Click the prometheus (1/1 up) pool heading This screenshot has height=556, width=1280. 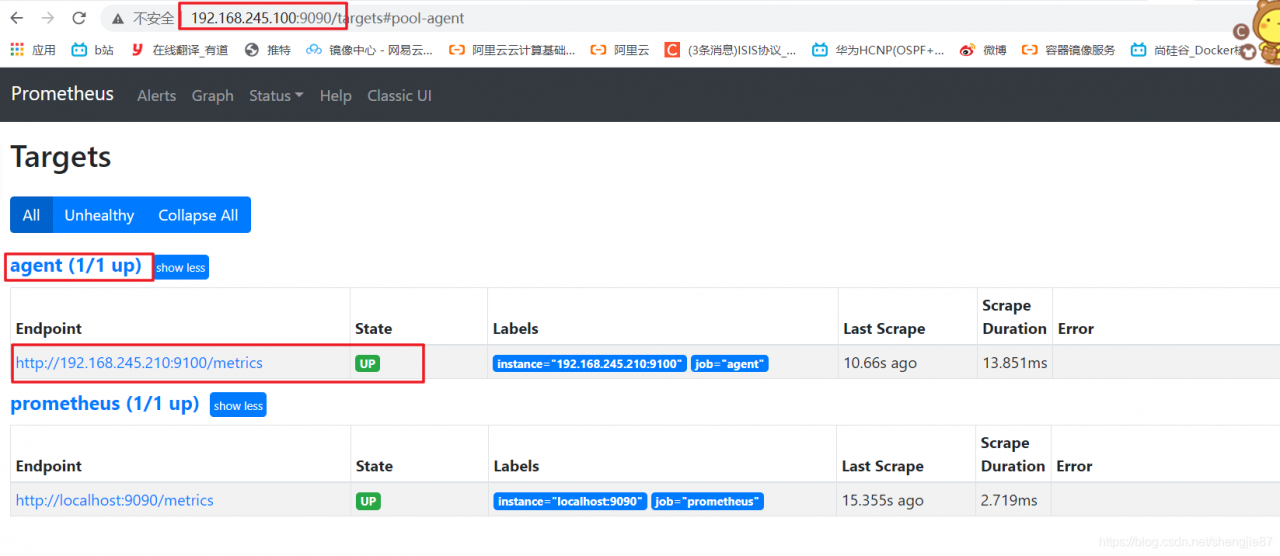pyautogui.click(x=105, y=404)
